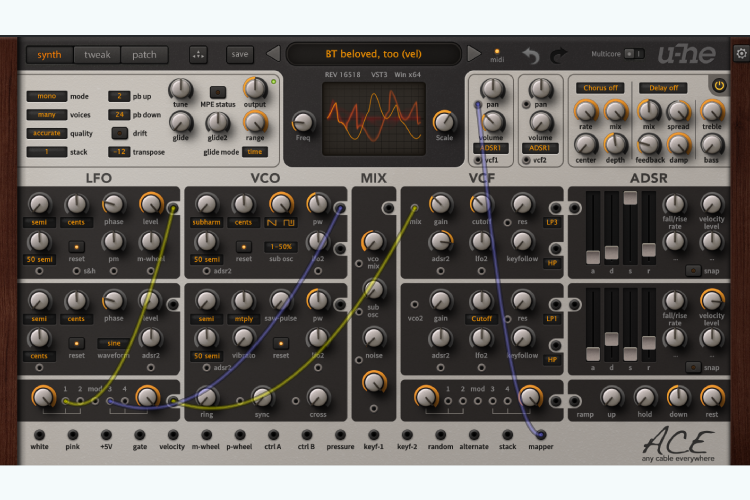Click the treble knob
Viewport: 750px width, 500px height.
712,111
